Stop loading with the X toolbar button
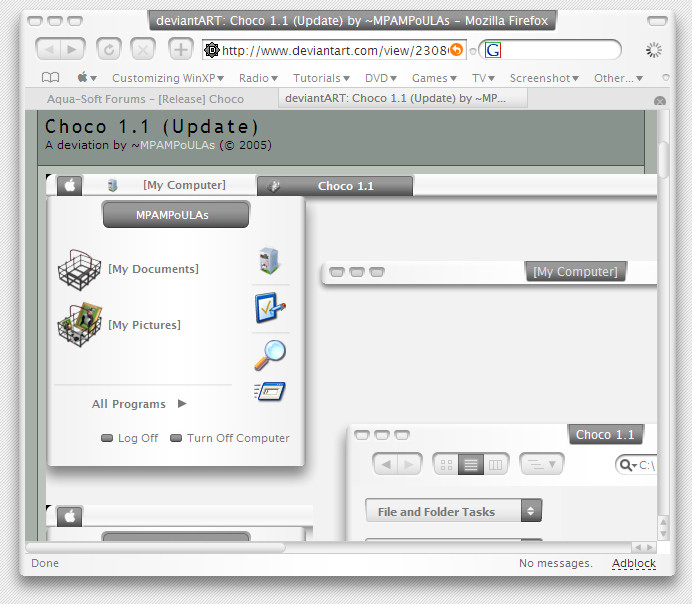Image resolution: width=692 pixels, height=604 pixels. pyautogui.click(x=143, y=49)
